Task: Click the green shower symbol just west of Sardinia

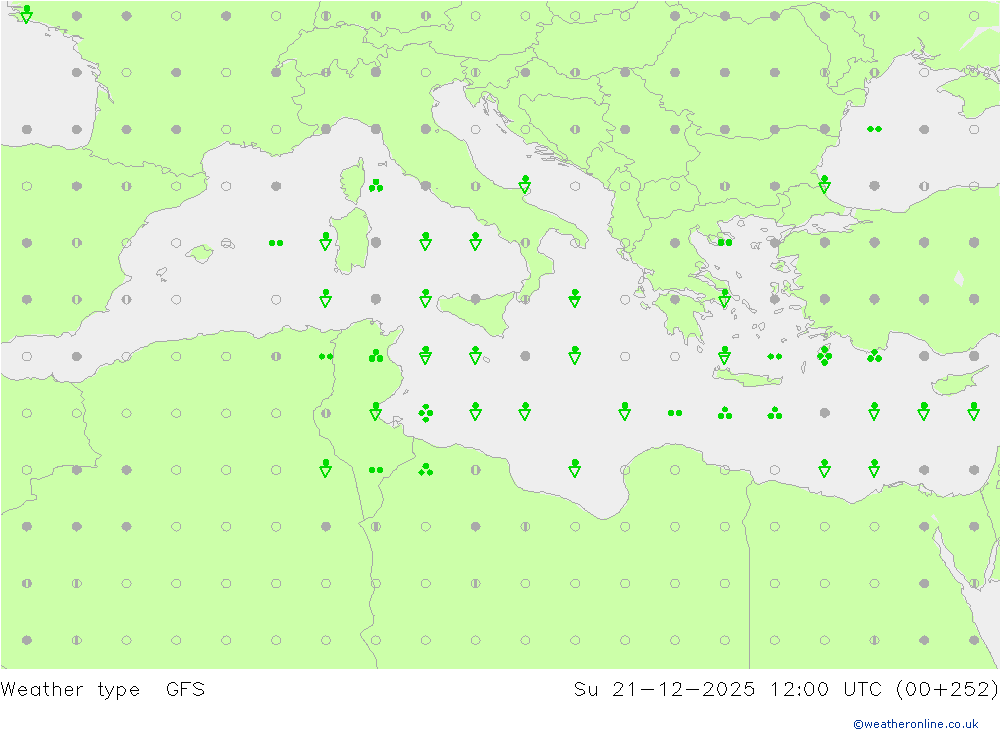Action: pos(326,241)
